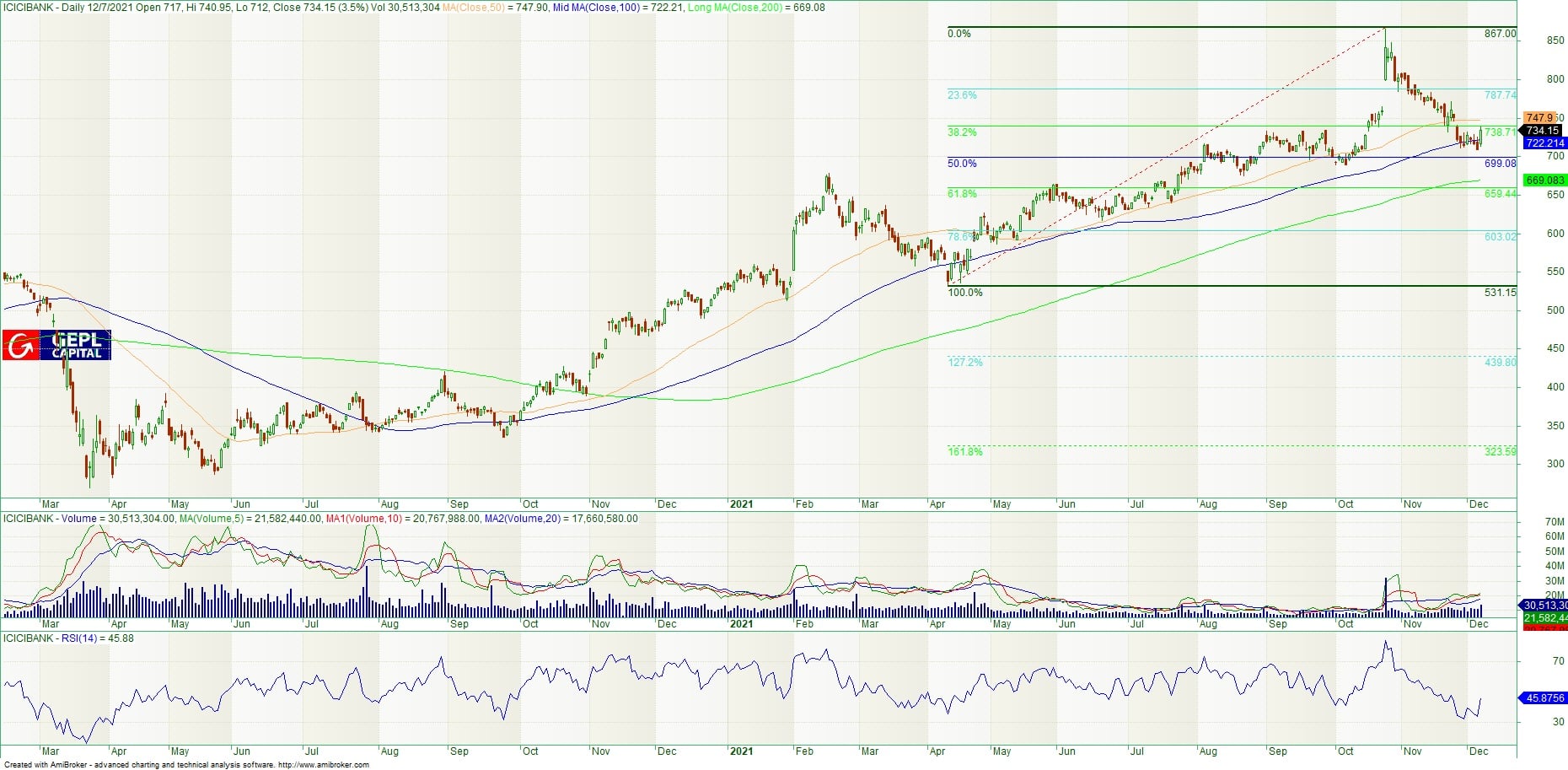Viewport: 1568px width, 770px height.
Task: Click the 603.02 Fibonacci price value
Action: pyautogui.click(x=1500, y=237)
